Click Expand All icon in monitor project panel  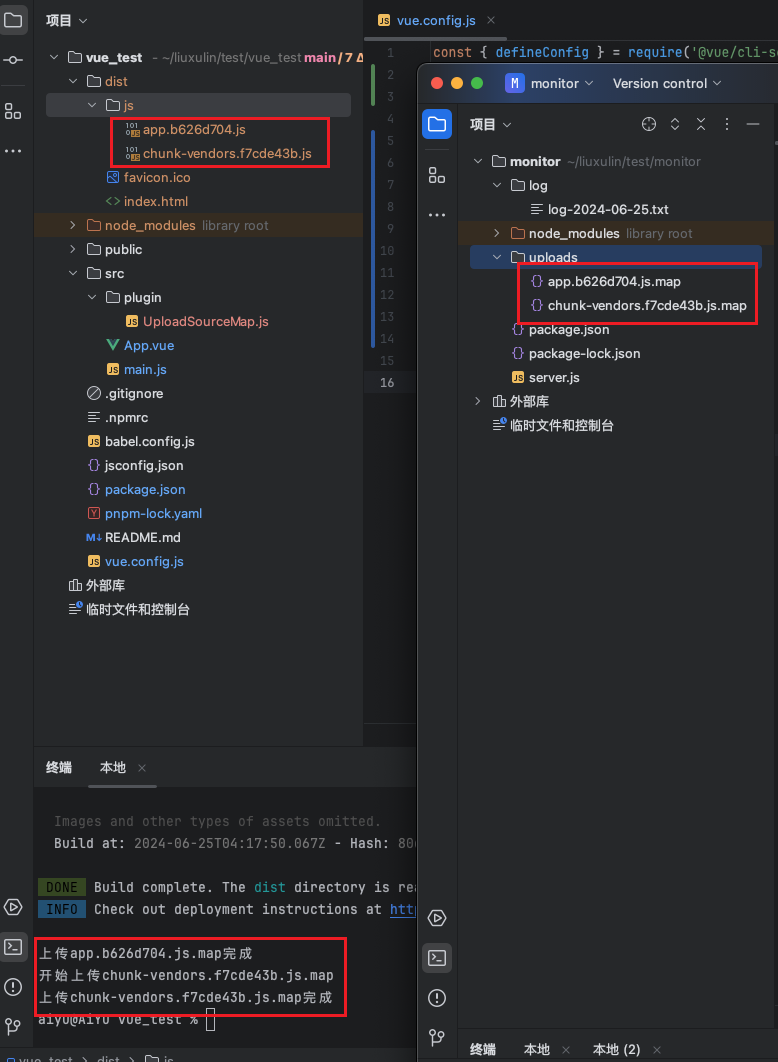(675, 124)
